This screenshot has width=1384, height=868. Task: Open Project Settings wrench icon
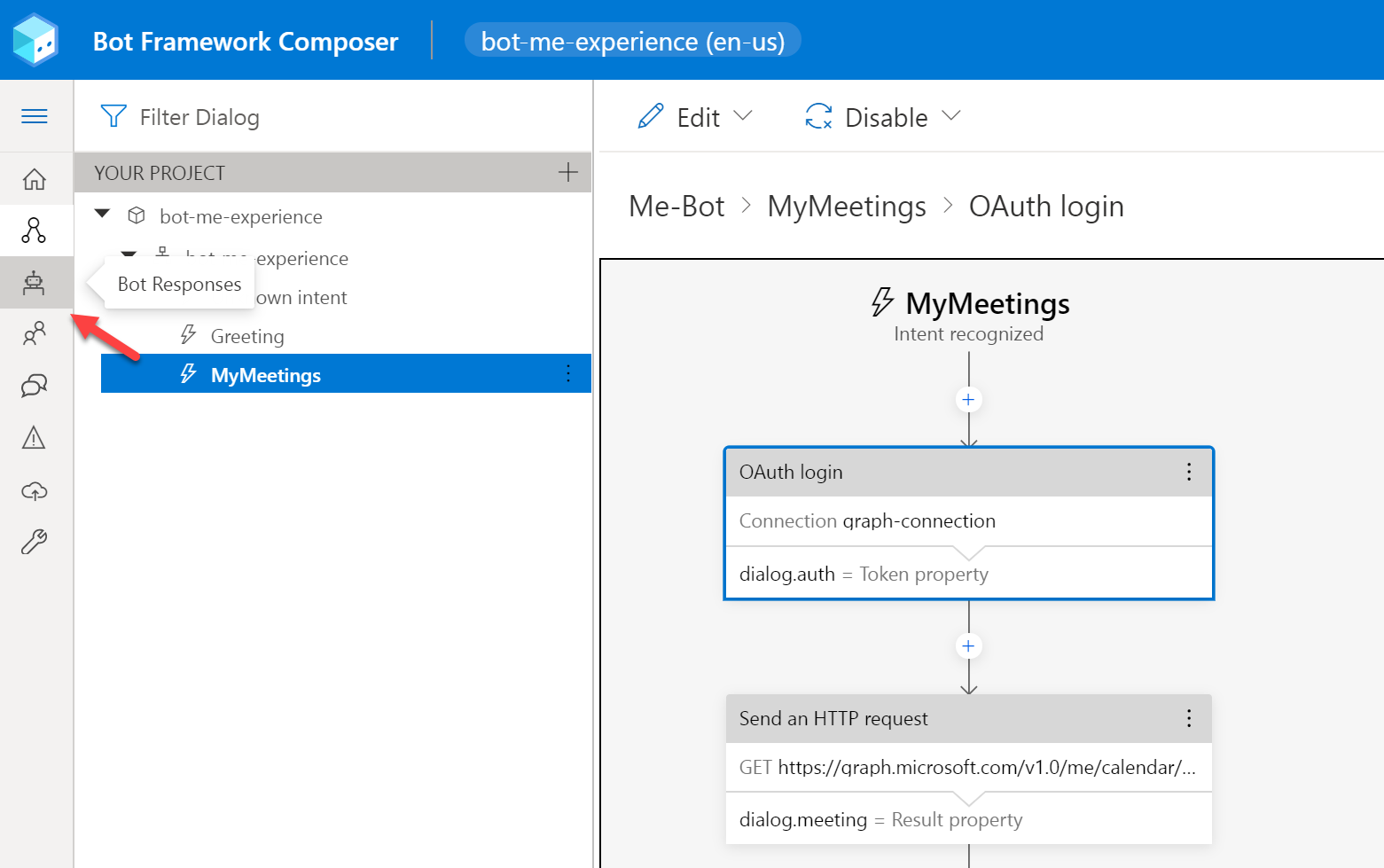pos(34,542)
